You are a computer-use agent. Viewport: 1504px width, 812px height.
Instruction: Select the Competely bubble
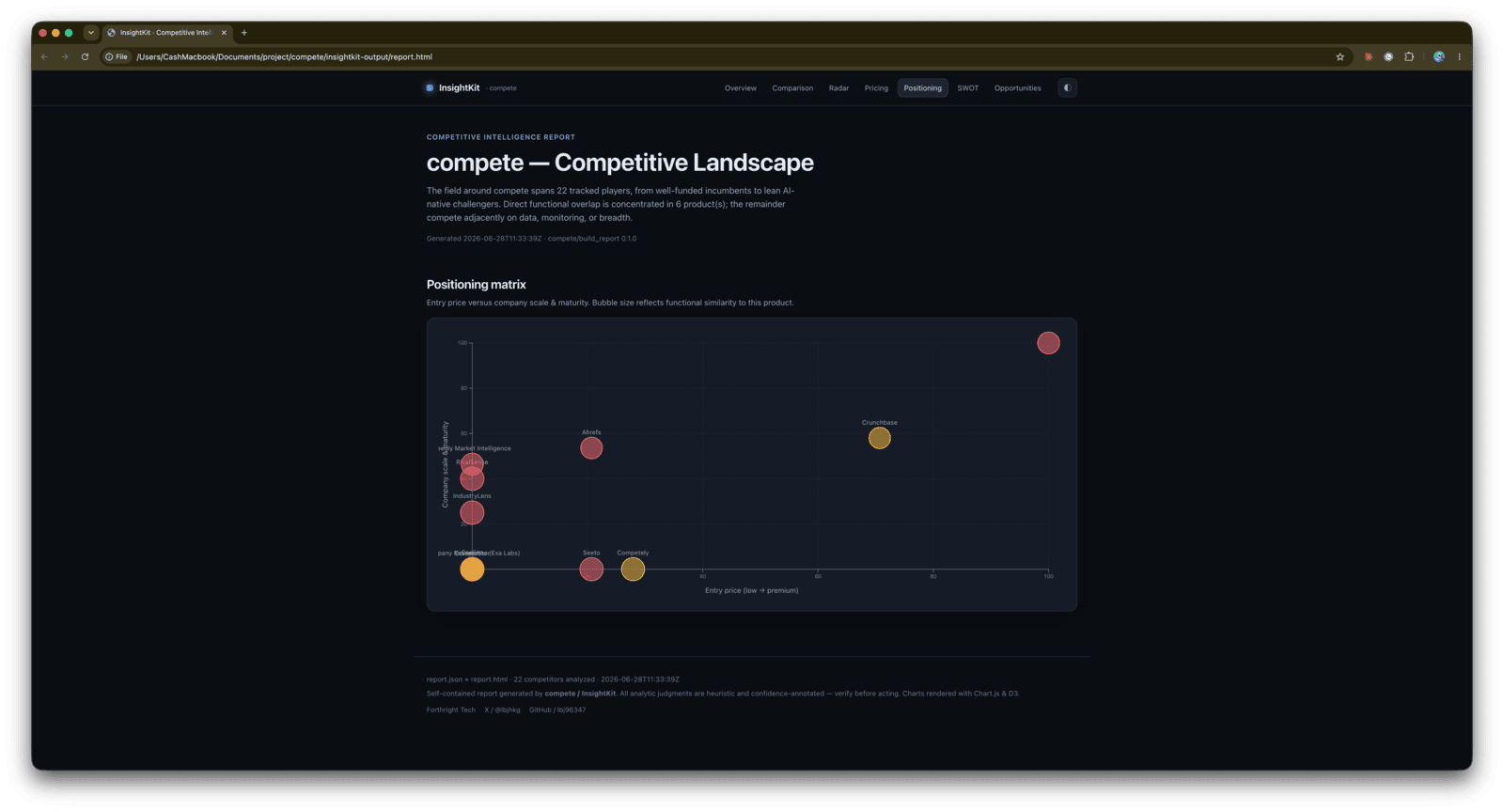(633, 569)
